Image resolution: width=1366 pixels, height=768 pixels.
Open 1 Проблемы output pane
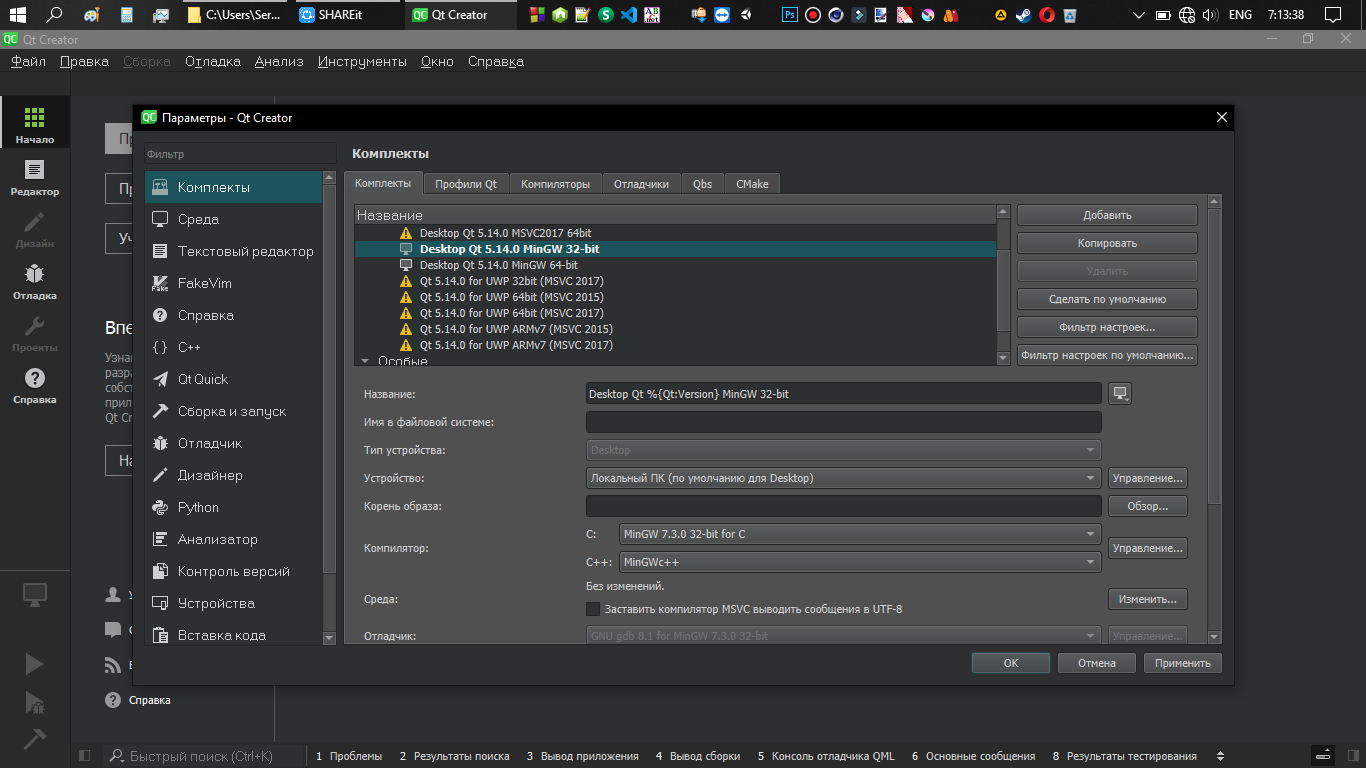click(349, 756)
